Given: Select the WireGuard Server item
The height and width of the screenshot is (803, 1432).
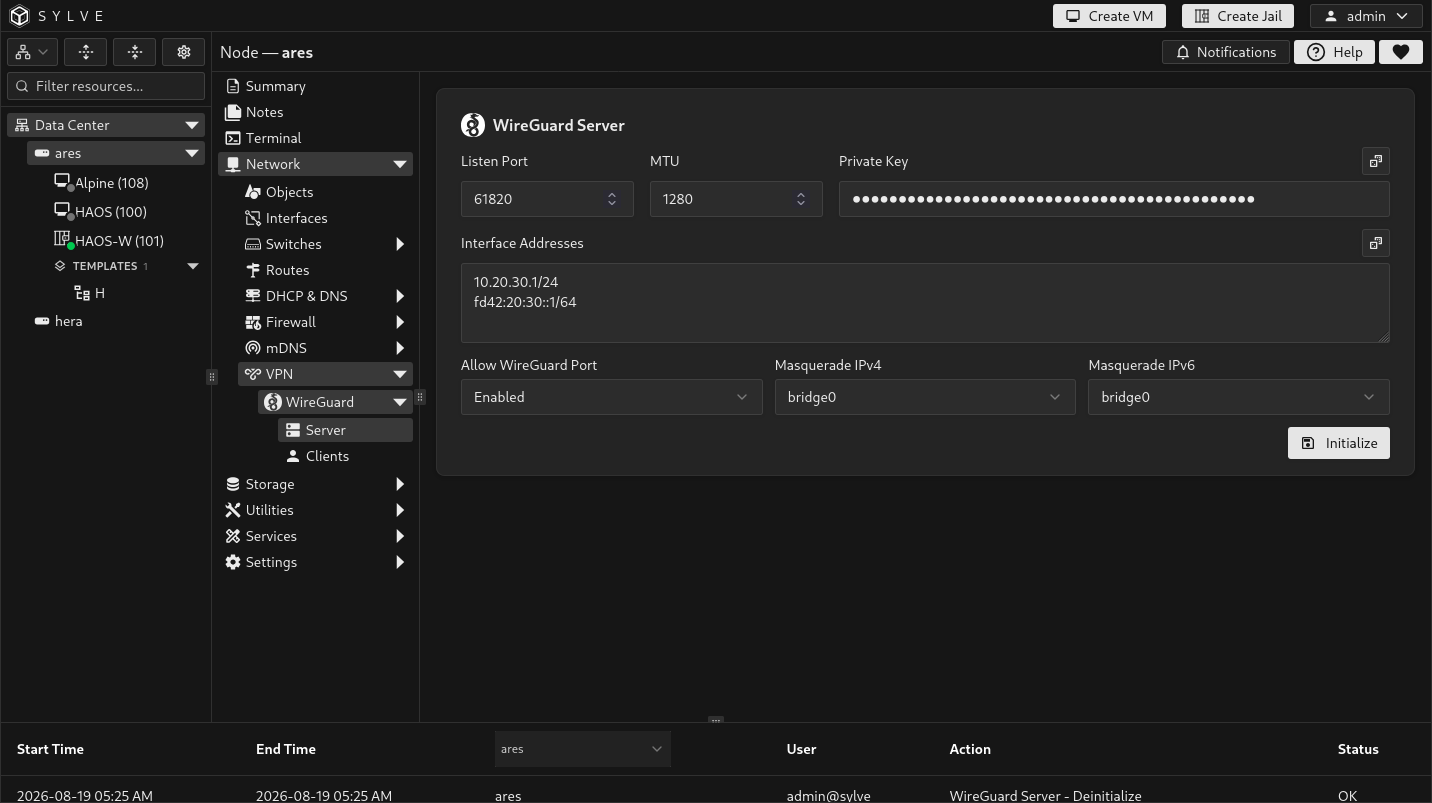Looking at the screenshot, I should point(345,430).
